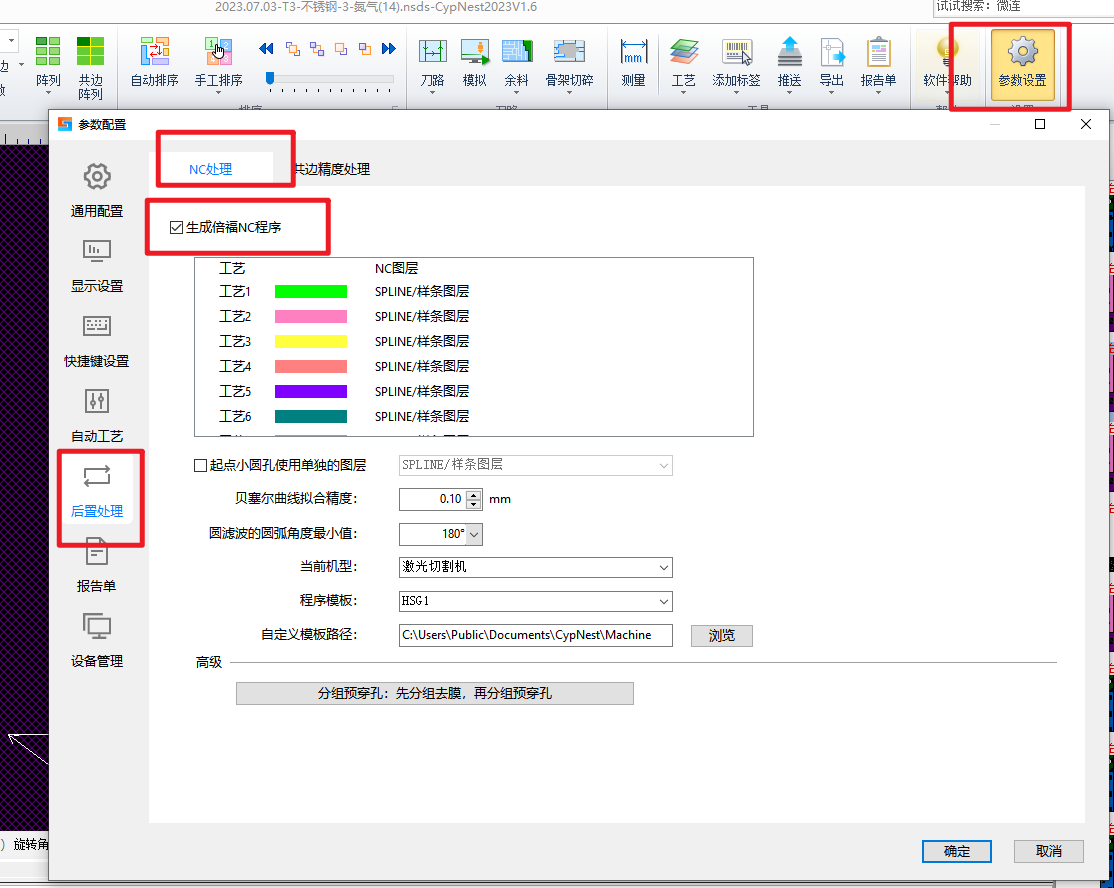Go to 显示设置 display settings
This screenshot has width=1114, height=888.
pyautogui.click(x=97, y=266)
